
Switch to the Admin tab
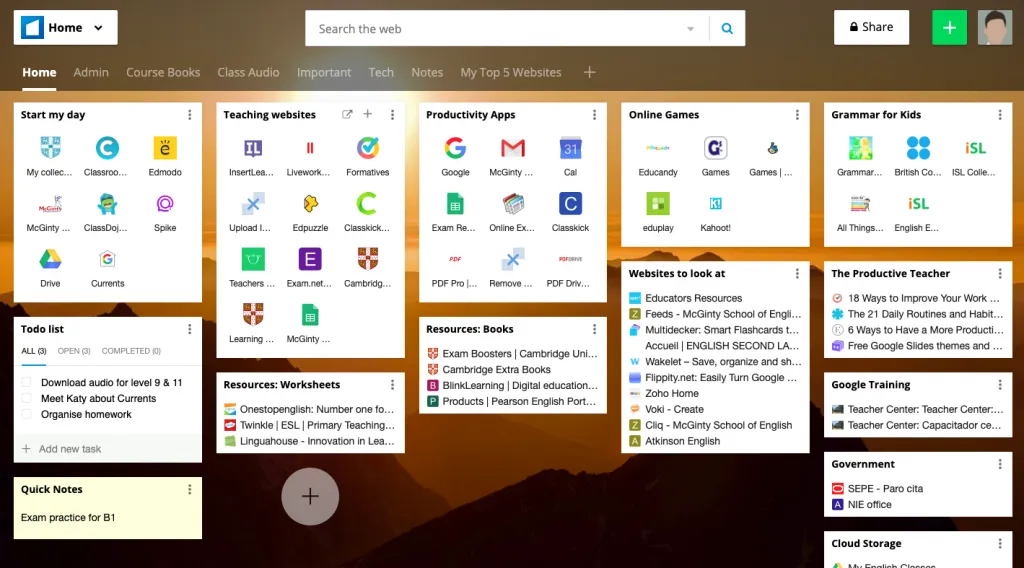coord(91,72)
